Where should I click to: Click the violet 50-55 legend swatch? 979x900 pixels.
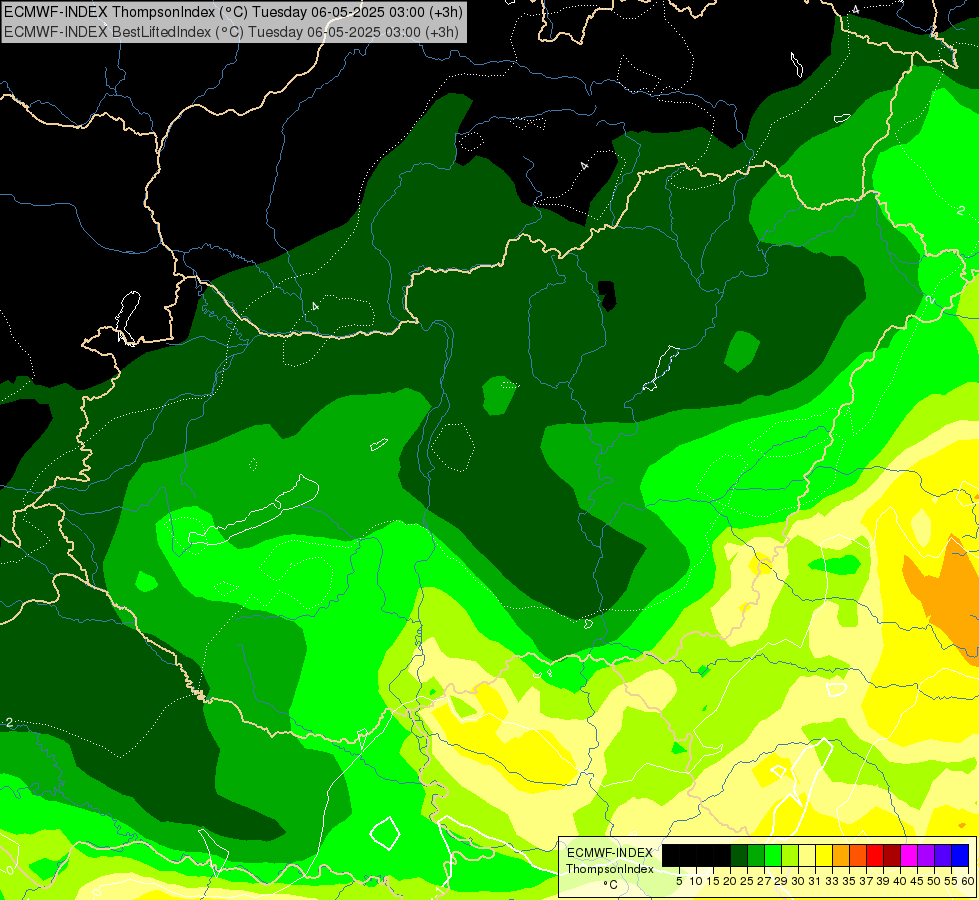coord(943,856)
